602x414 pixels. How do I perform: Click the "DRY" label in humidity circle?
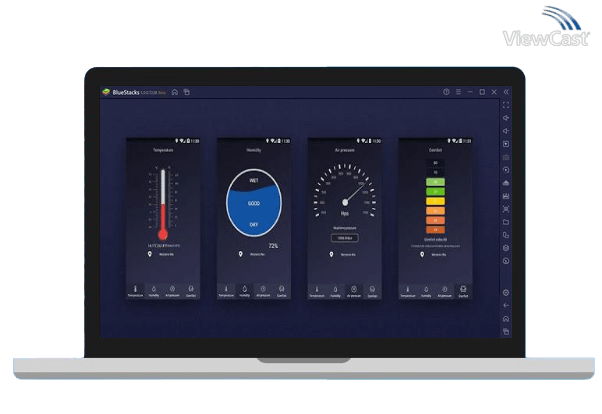254,225
